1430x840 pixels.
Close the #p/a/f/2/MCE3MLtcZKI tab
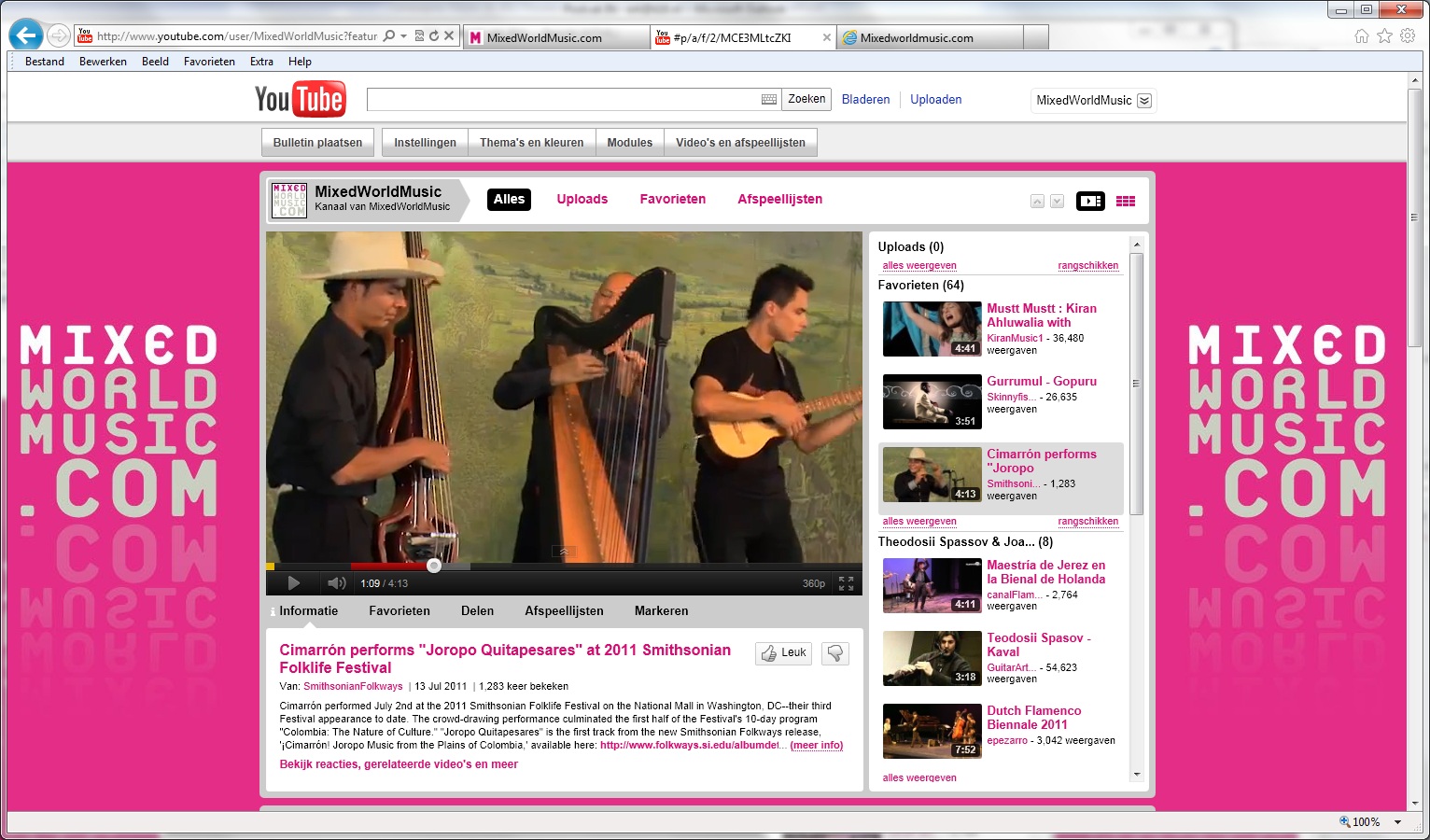pos(826,37)
